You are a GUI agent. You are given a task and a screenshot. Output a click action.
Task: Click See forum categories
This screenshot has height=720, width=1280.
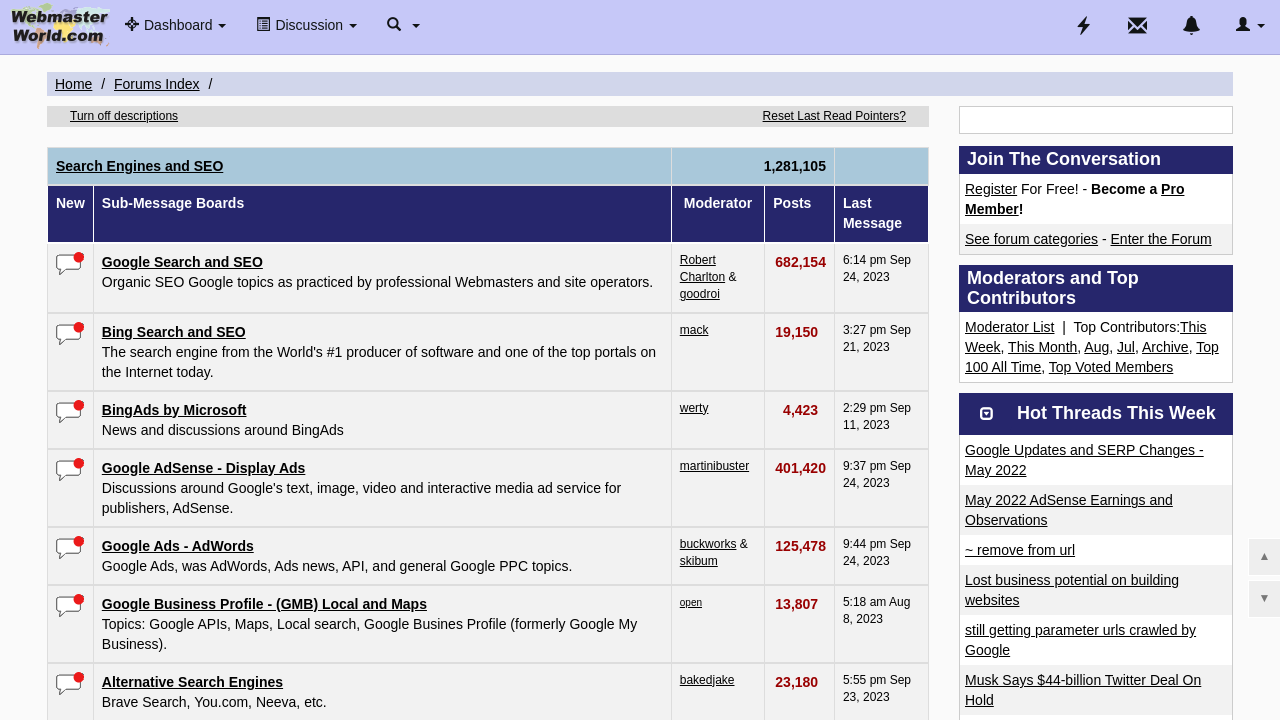[1031, 239]
